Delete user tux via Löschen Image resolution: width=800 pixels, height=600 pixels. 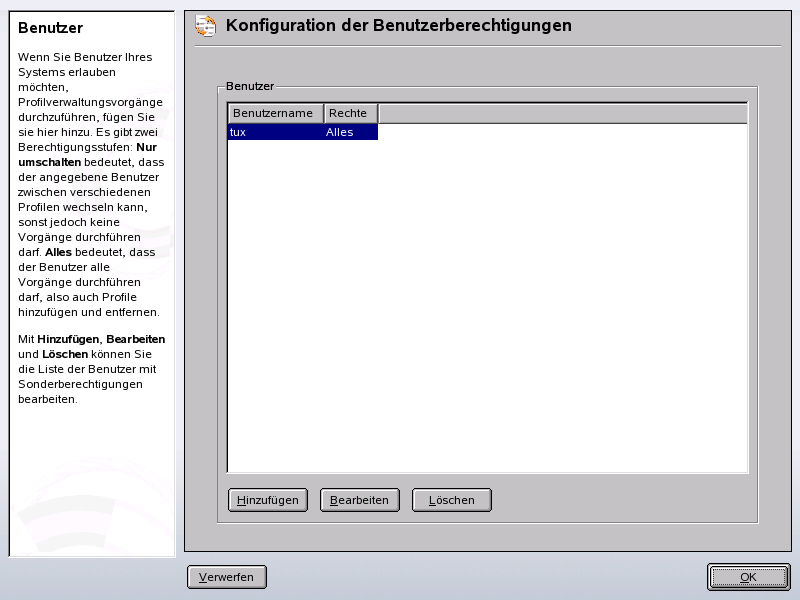point(451,499)
